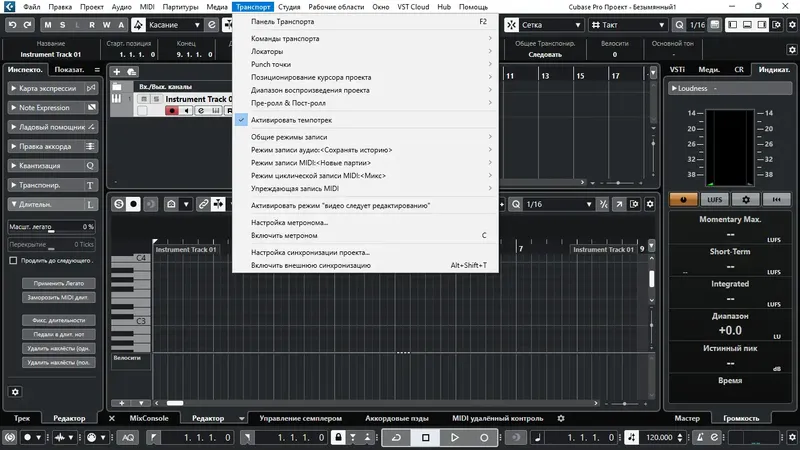Expand Карта экспрессии inspector section
Viewport: 800px width, 450px height.
52,88
